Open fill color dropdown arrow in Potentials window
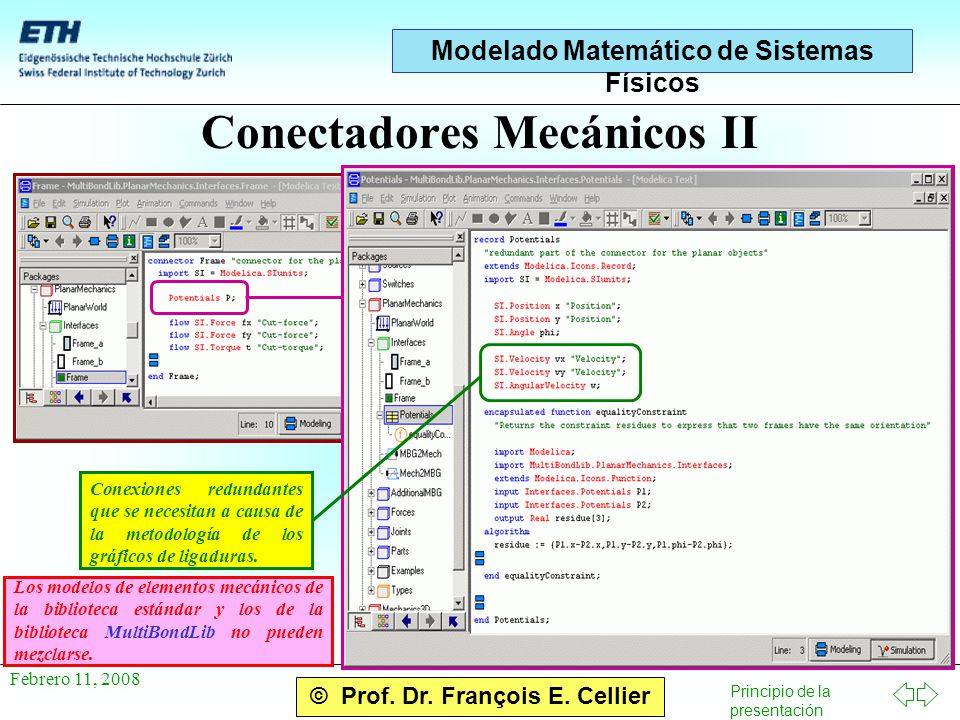960x720 pixels. (598, 219)
